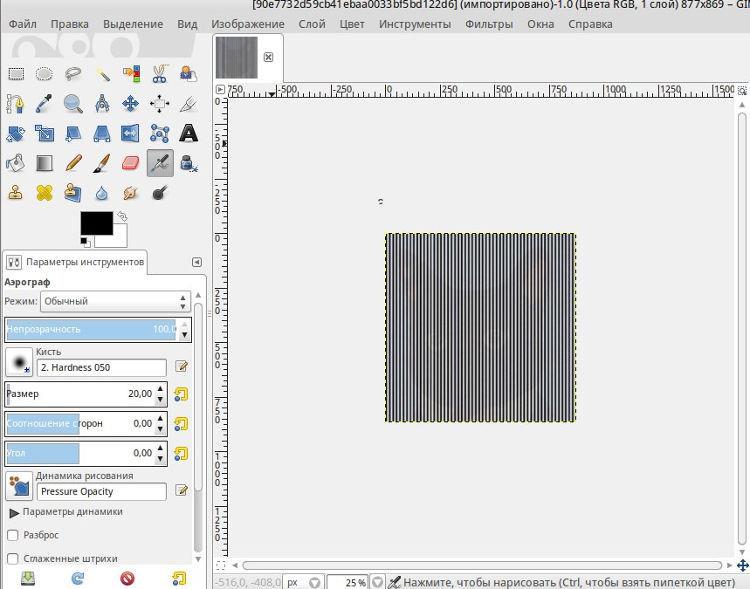
Task: Select the Color Picker eyedropper tool
Action: pyautogui.click(x=44, y=103)
